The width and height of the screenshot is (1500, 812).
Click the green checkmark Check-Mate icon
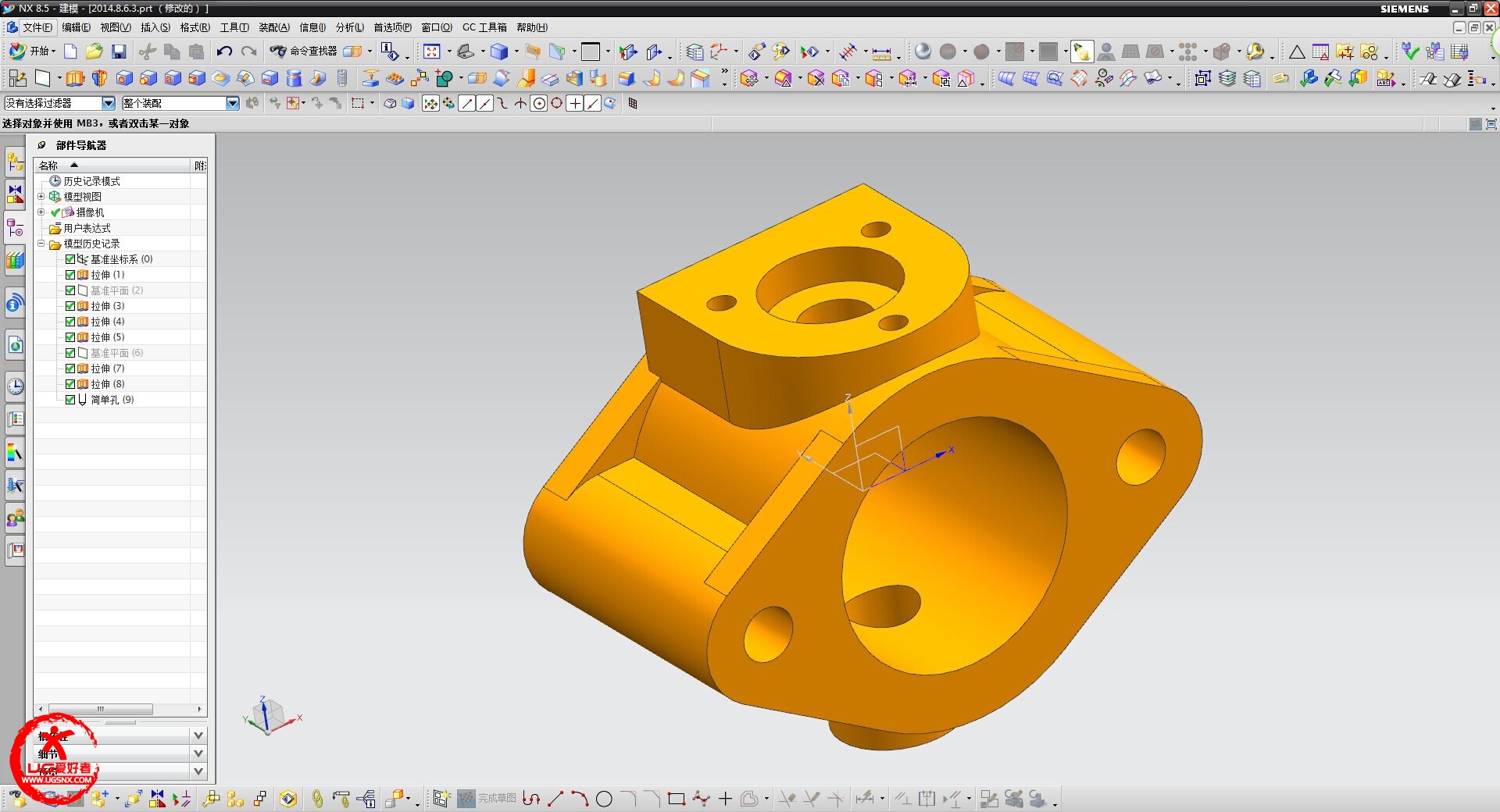(1410, 52)
